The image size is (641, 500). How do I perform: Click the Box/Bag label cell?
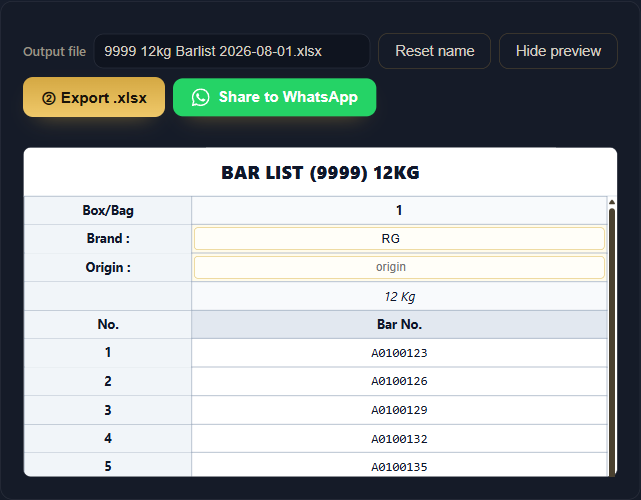click(108, 211)
